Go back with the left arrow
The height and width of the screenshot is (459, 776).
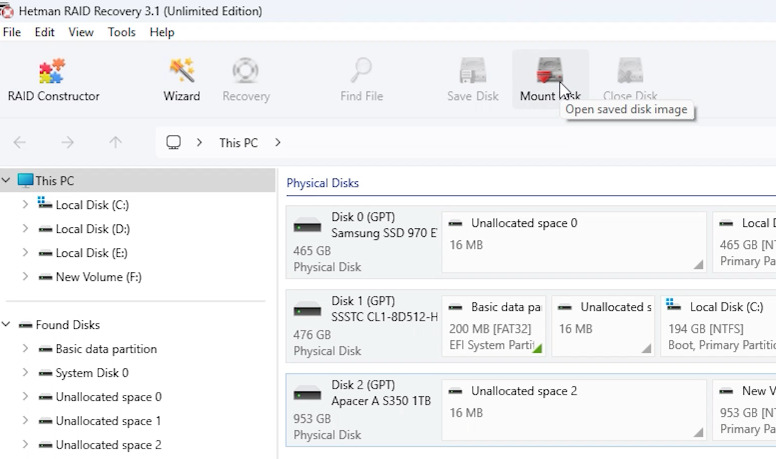[x=19, y=143]
